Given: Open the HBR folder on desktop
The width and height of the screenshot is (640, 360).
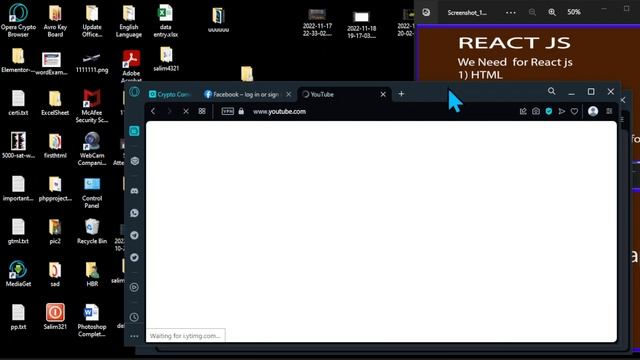Looking at the screenshot, I should tap(92, 274).
